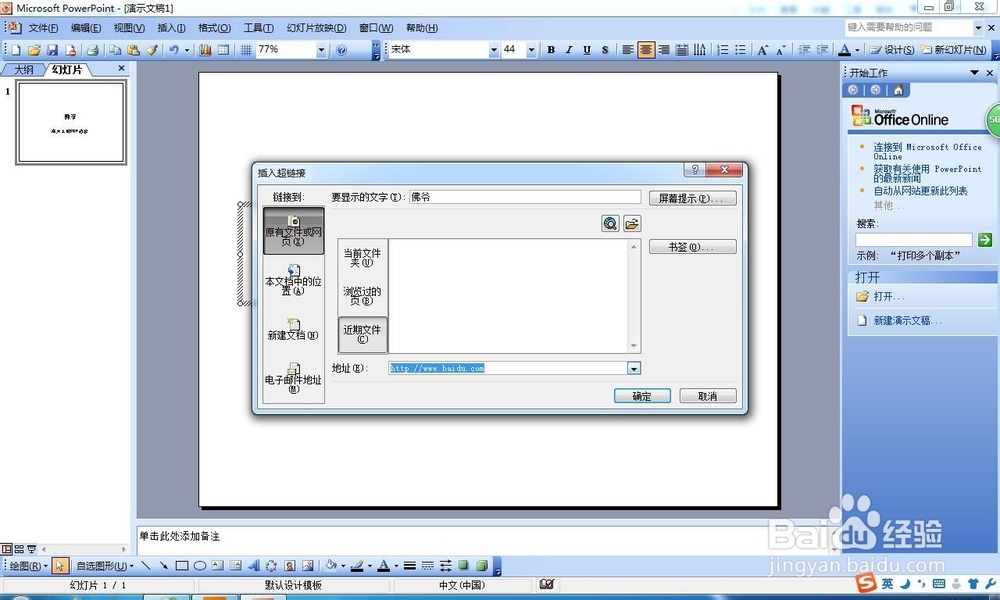Open the address field dropdown arrow
Image resolution: width=1000 pixels, height=600 pixels.
click(x=634, y=368)
